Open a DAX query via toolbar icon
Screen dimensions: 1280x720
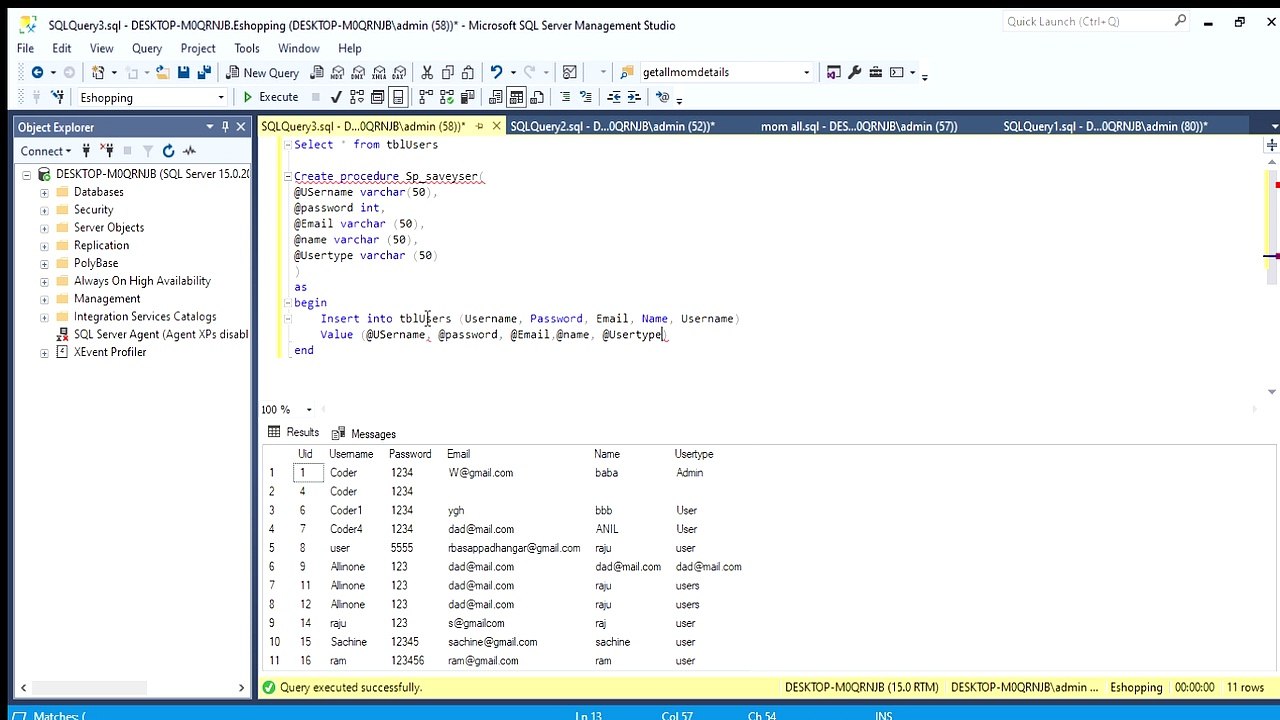399,72
